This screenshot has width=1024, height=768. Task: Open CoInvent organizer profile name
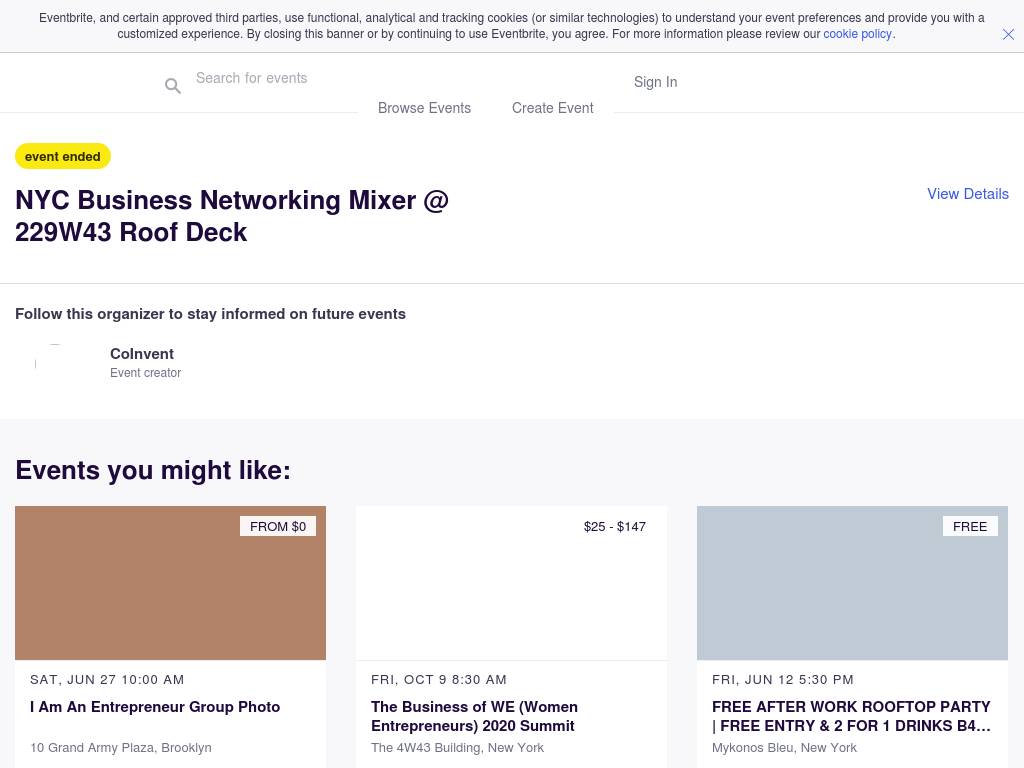pyautogui.click(x=142, y=354)
